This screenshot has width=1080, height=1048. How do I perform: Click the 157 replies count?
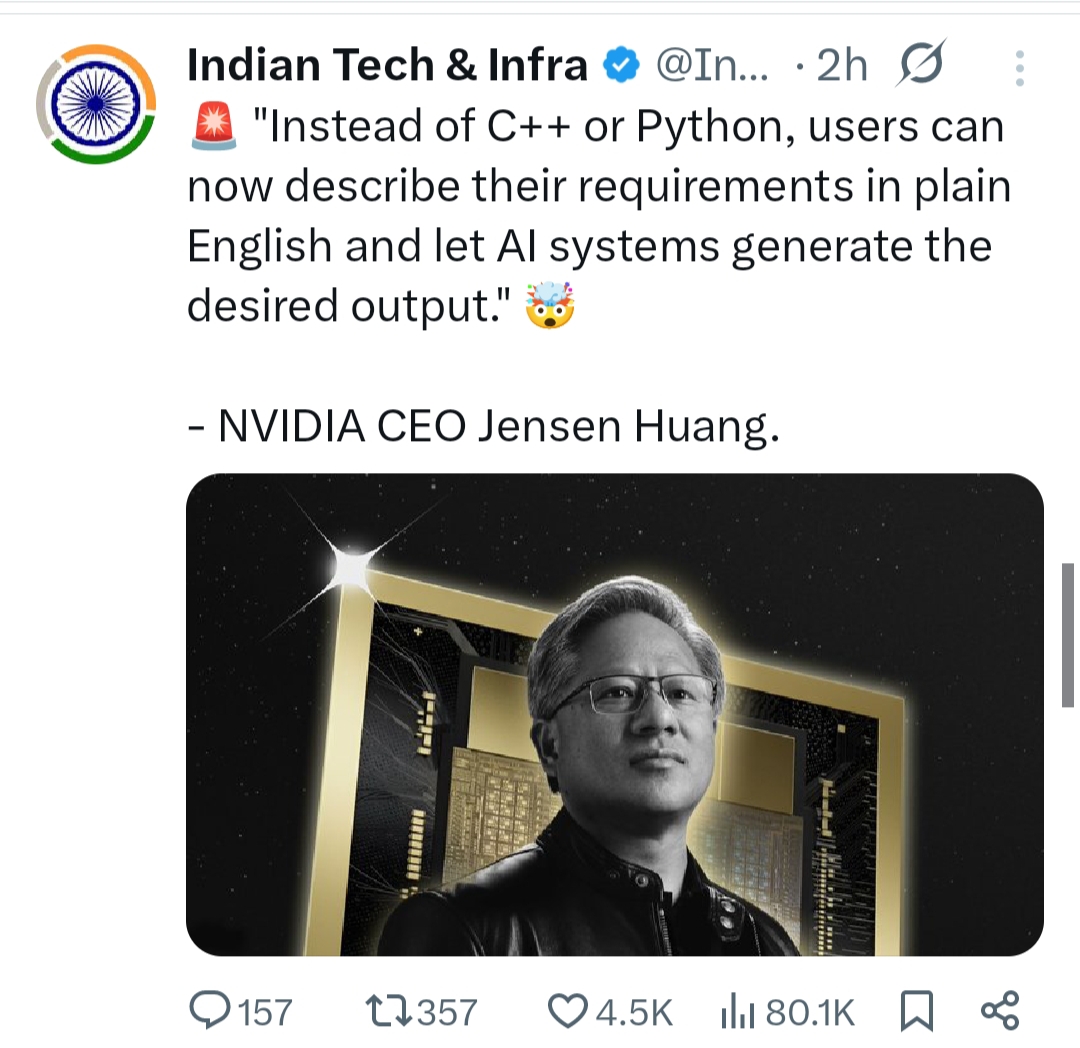pos(266,1013)
